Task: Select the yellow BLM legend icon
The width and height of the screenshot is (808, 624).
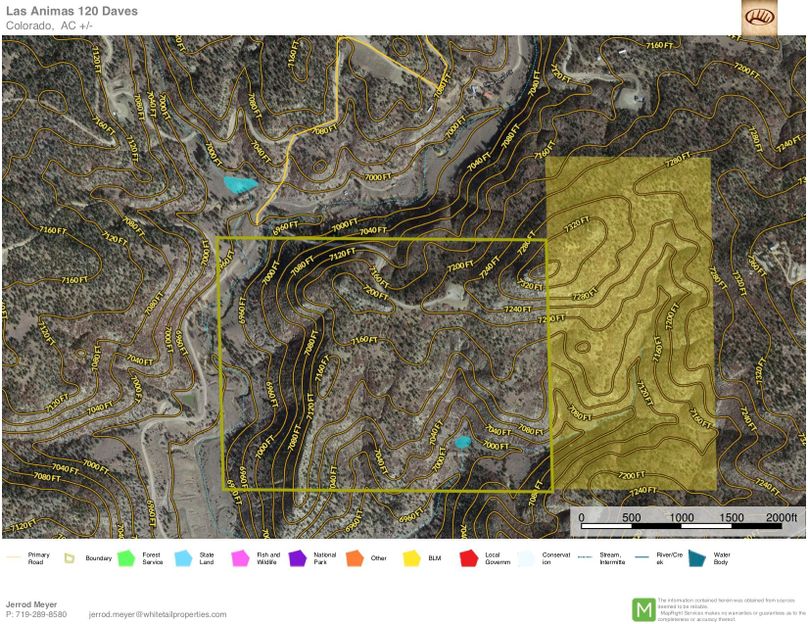Action: (411, 558)
